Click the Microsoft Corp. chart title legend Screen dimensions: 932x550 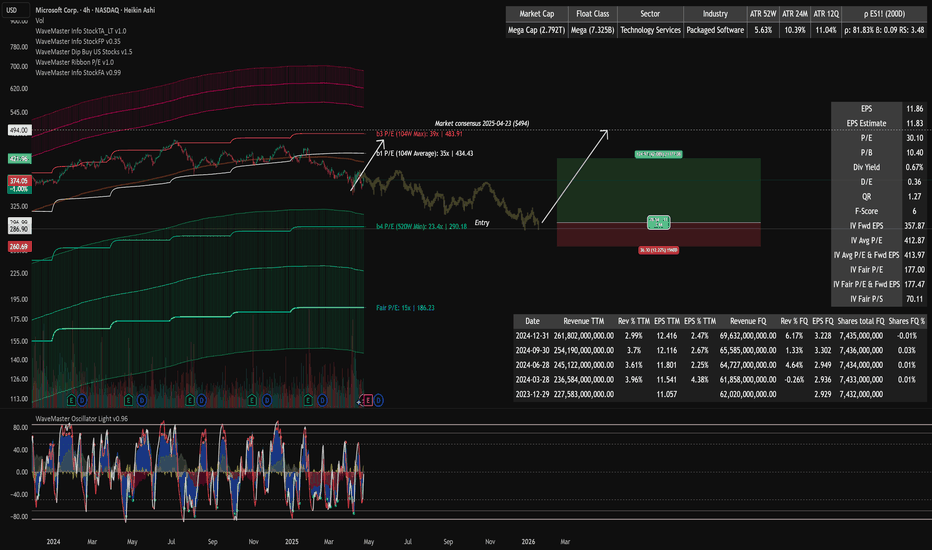[95, 10]
